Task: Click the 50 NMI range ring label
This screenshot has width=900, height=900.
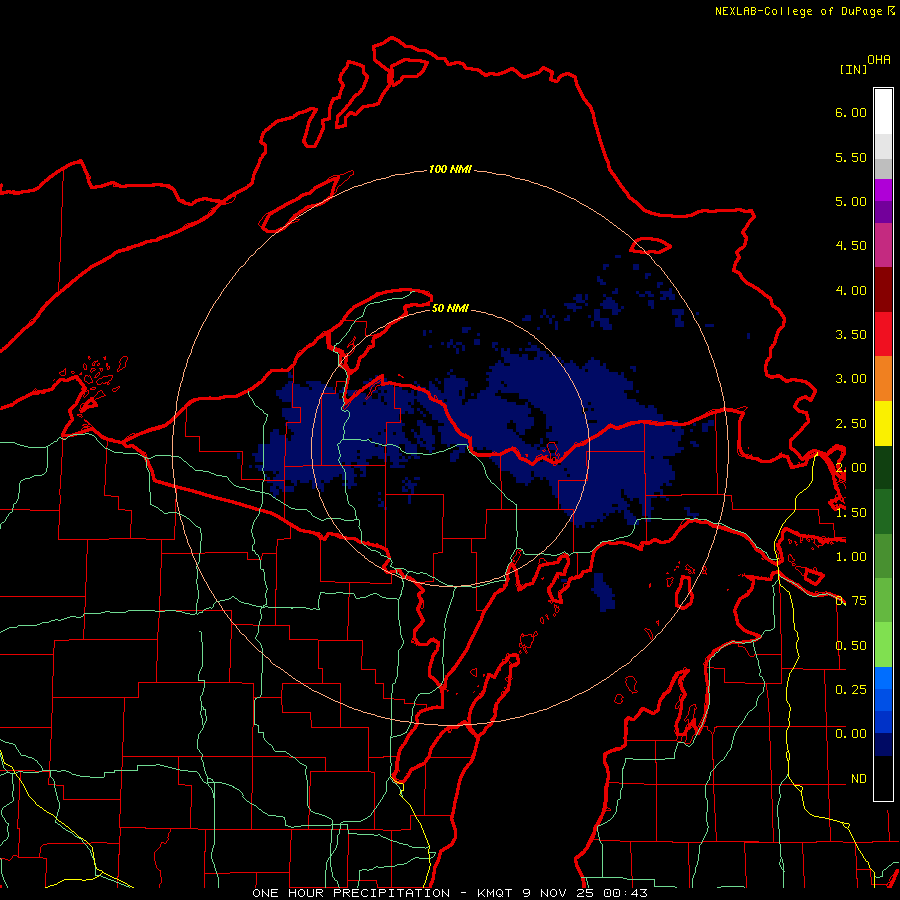Action: point(450,308)
